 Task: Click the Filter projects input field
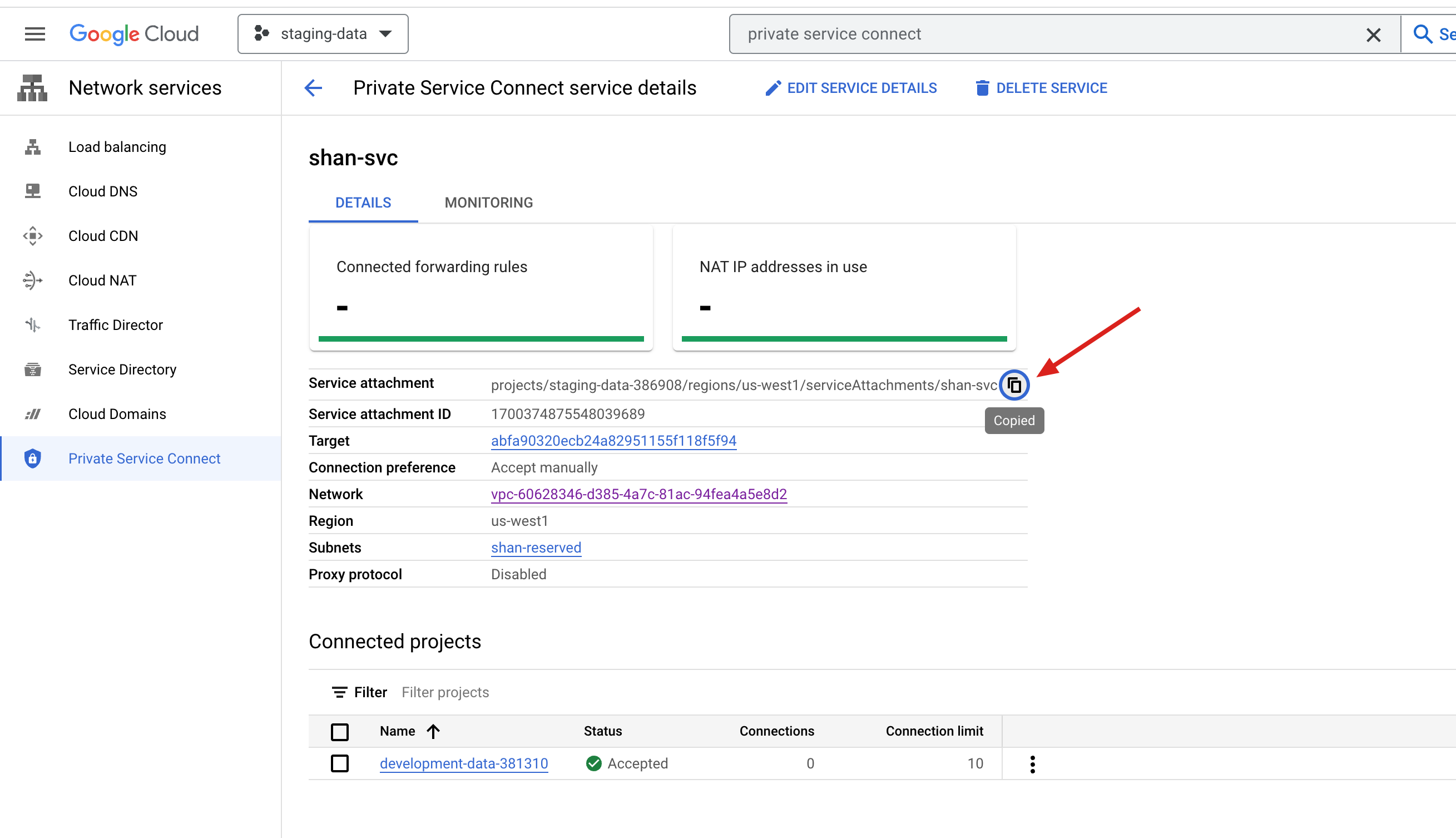point(445,692)
